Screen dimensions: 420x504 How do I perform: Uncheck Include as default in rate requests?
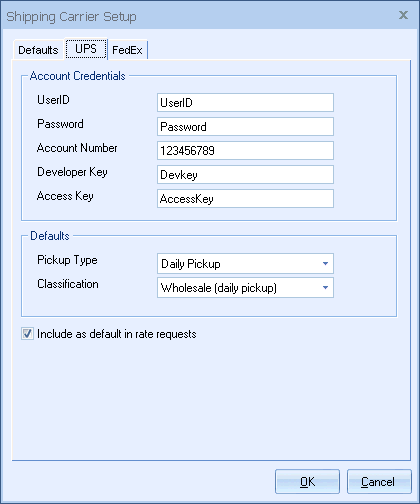(27, 334)
